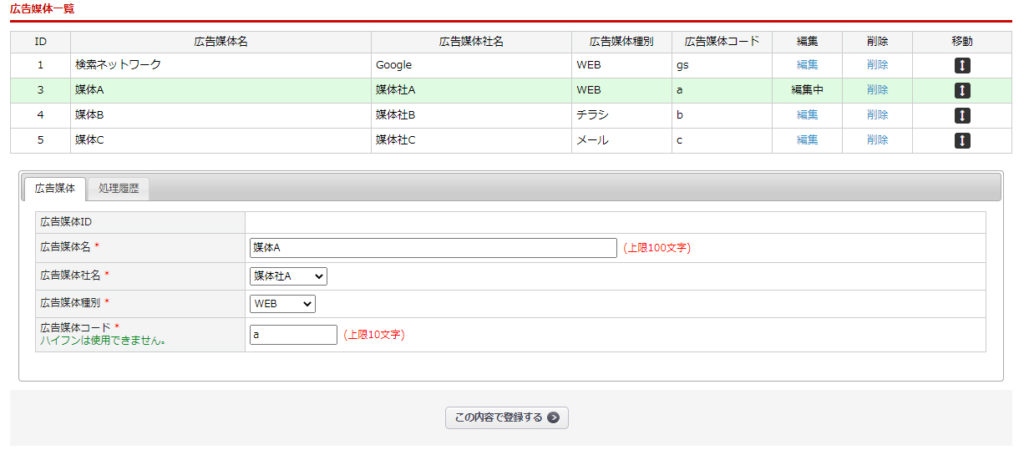Open the 処理履歴 tab
Image resolution: width=1024 pixels, height=450 pixels.
119,189
